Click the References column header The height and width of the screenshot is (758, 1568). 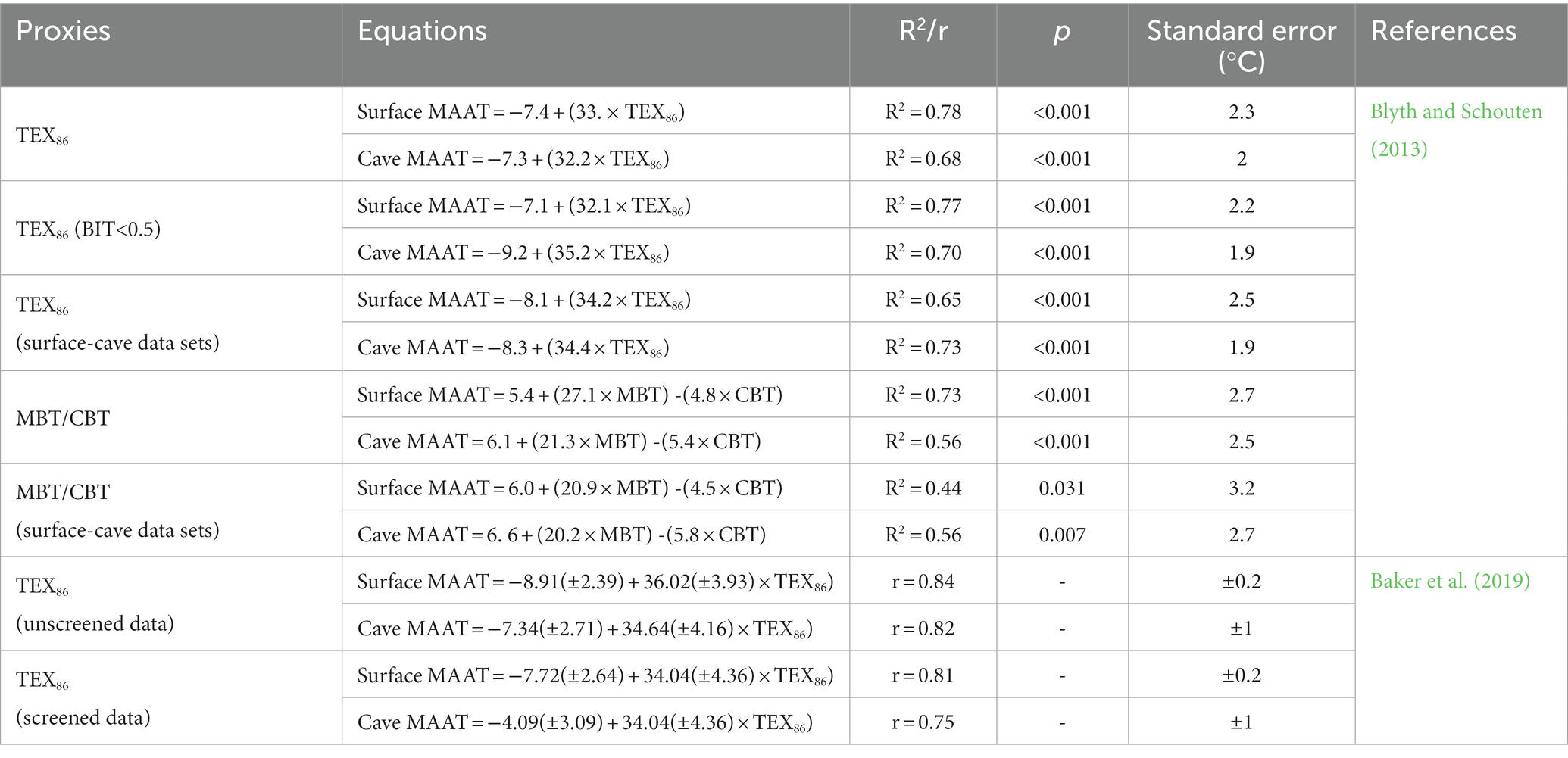pos(1444,31)
